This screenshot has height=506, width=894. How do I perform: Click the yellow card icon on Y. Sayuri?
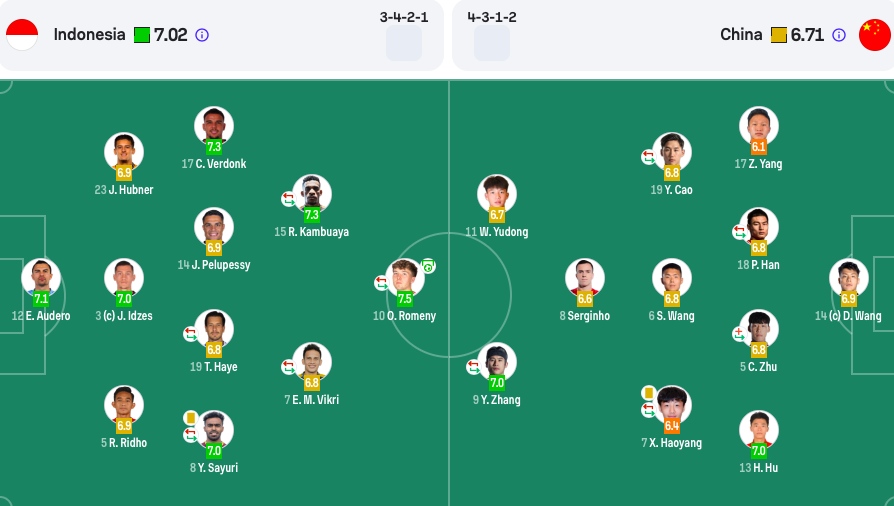pyautogui.click(x=191, y=418)
